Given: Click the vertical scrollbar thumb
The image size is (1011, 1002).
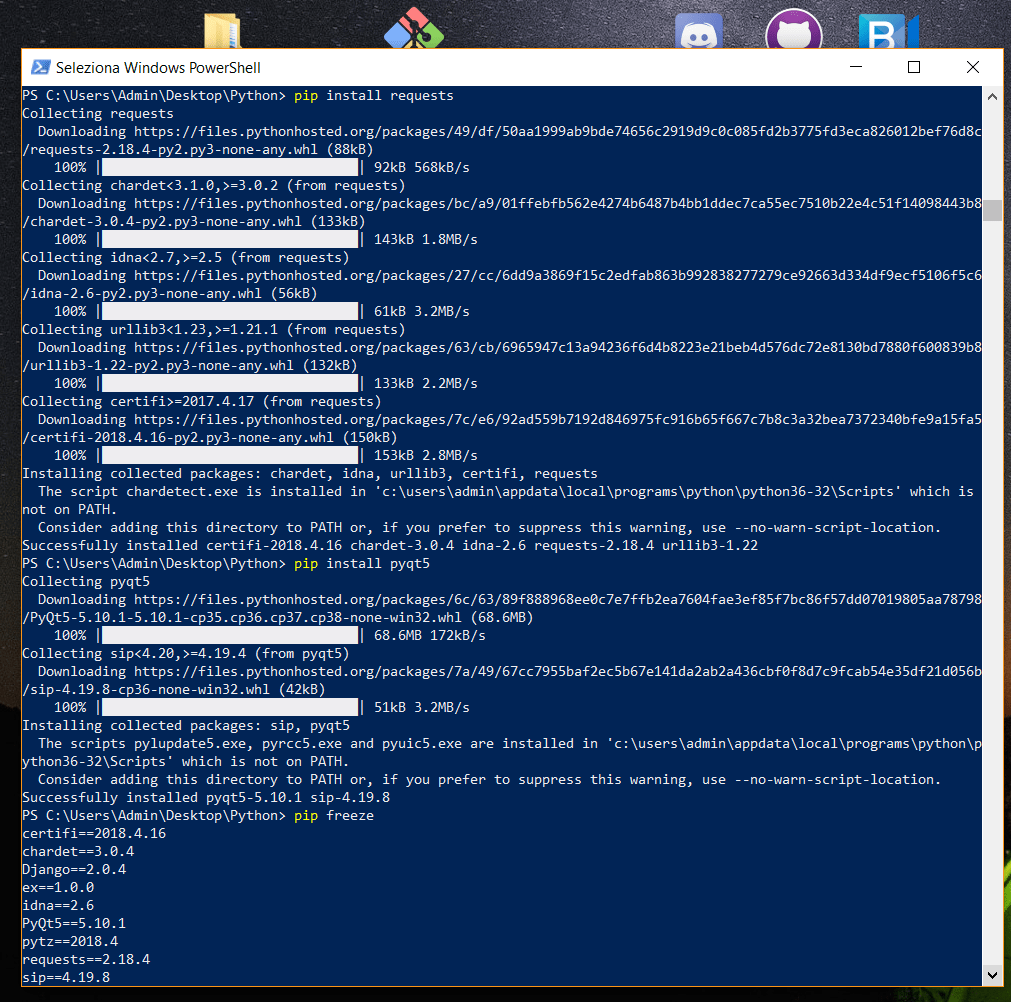Looking at the screenshot, I should pyautogui.click(x=992, y=210).
